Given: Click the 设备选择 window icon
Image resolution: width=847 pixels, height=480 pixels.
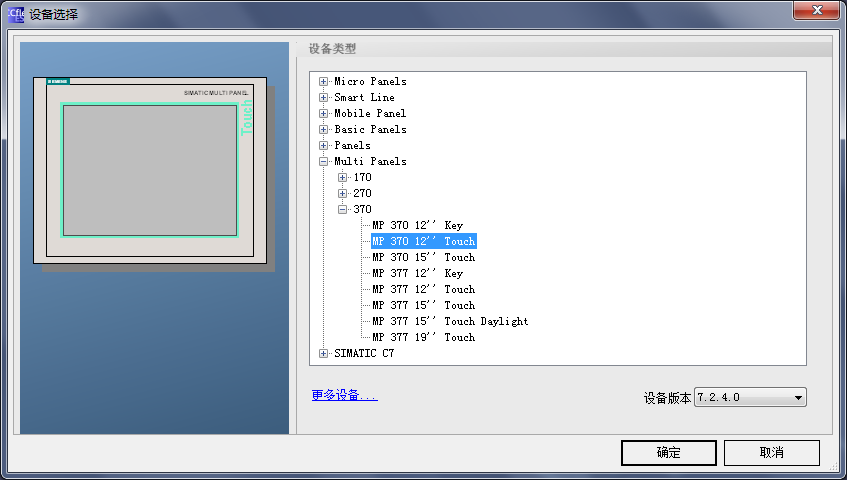Looking at the screenshot, I should (x=16, y=14).
